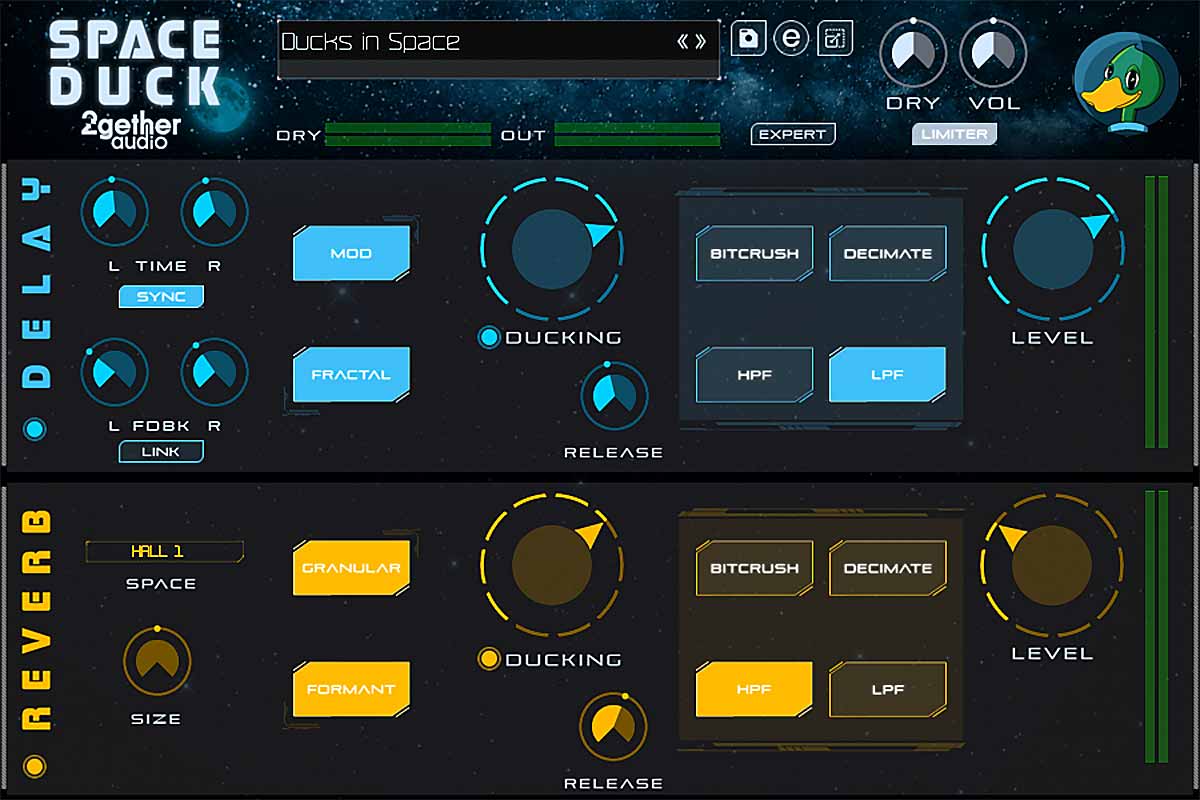The image size is (1200, 800).
Task: Save the current preset using the disk icon
Action: [x=750, y=38]
